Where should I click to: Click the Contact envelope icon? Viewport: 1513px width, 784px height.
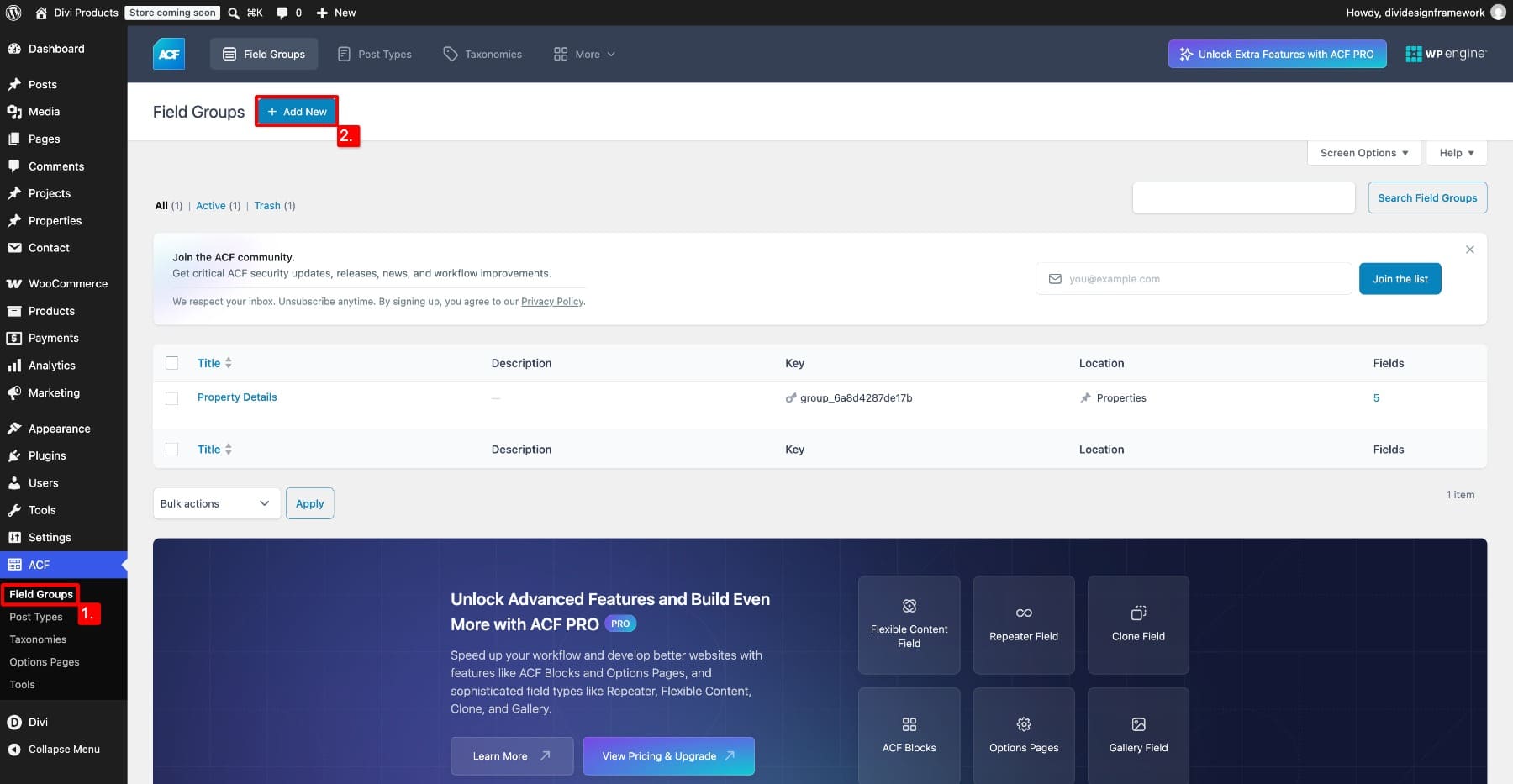[14, 248]
